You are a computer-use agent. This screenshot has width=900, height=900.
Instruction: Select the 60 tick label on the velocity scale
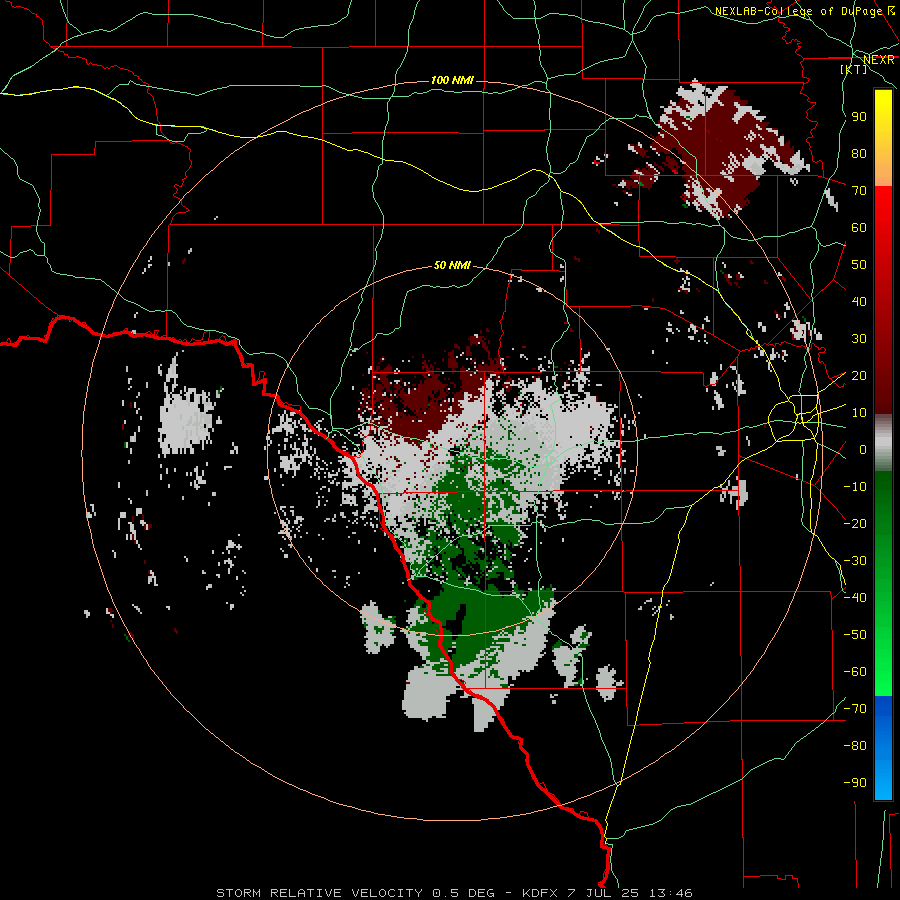859,227
